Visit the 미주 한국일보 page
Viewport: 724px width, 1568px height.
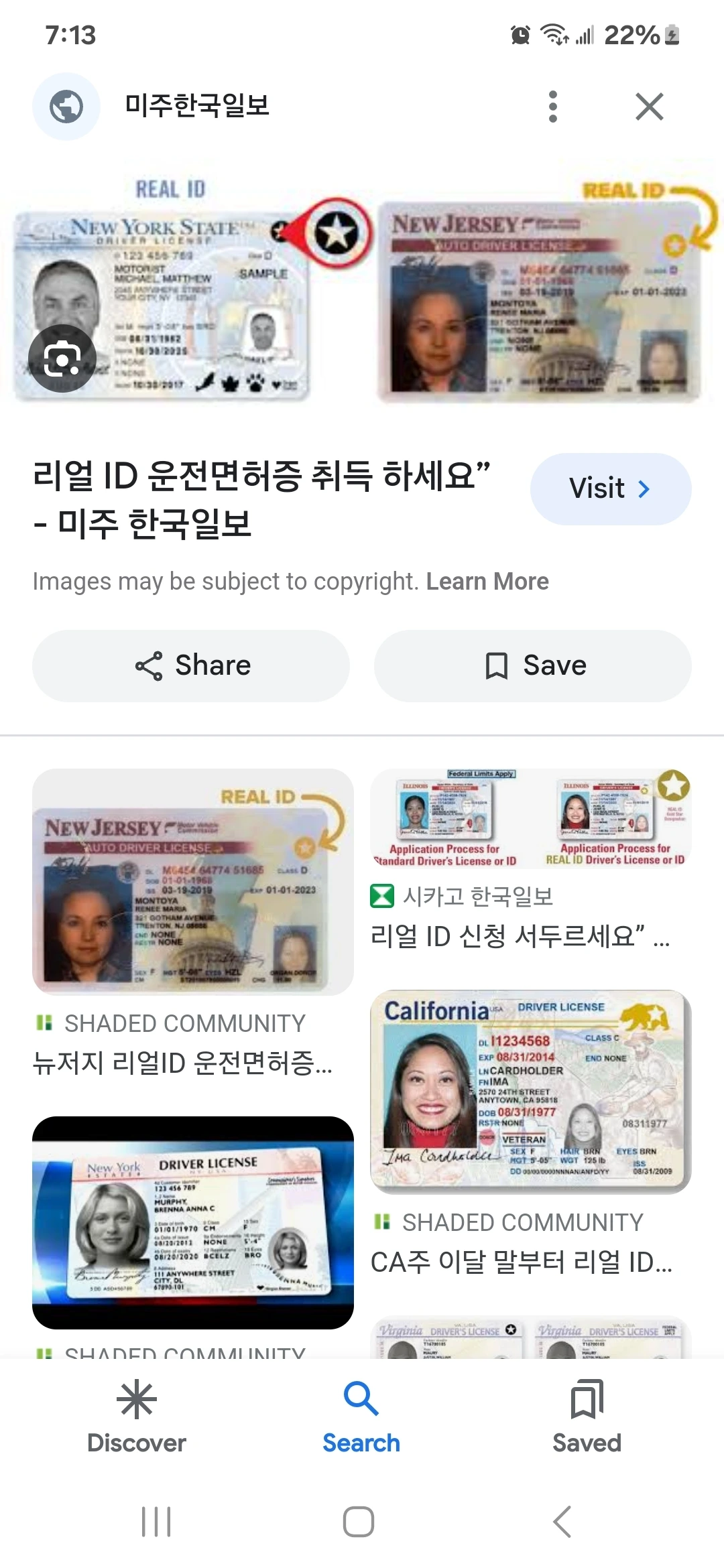point(610,488)
